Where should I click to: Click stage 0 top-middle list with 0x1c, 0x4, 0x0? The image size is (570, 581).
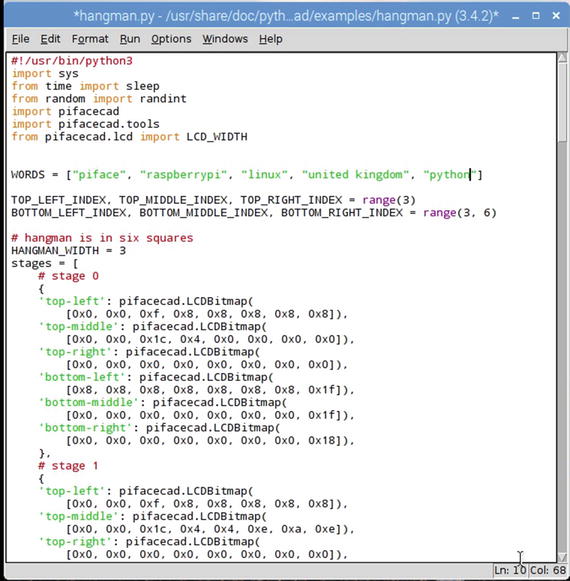[210, 339]
